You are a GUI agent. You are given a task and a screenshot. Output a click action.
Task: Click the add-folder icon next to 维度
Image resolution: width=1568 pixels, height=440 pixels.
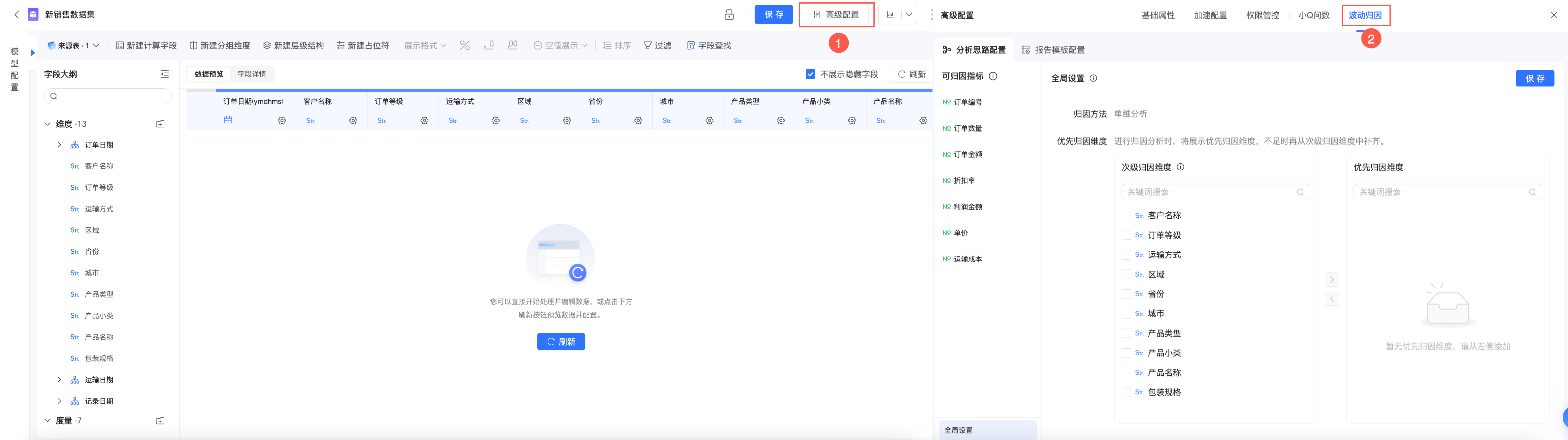[160, 124]
